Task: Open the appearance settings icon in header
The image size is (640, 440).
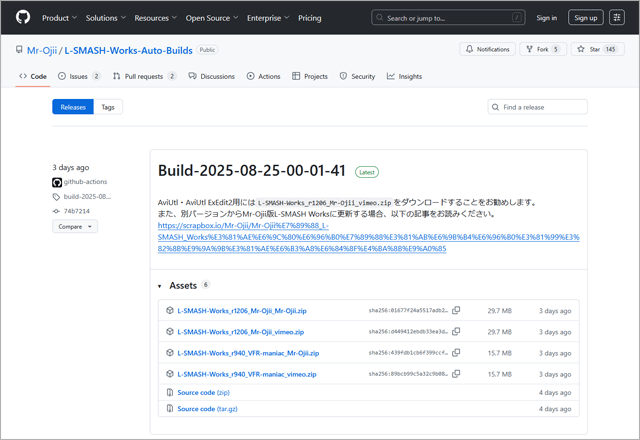Action: [617, 18]
